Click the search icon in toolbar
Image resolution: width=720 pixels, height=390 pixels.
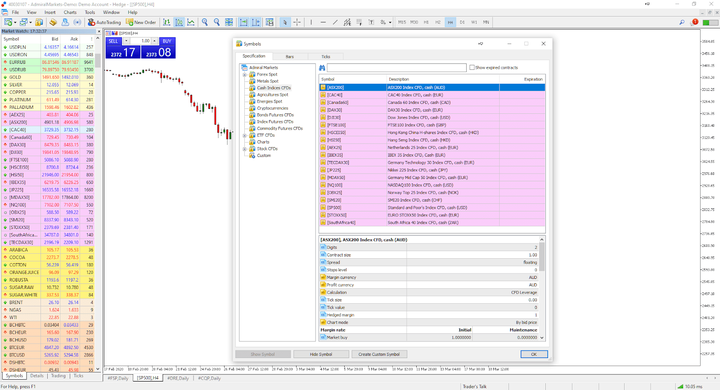coord(682,22)
